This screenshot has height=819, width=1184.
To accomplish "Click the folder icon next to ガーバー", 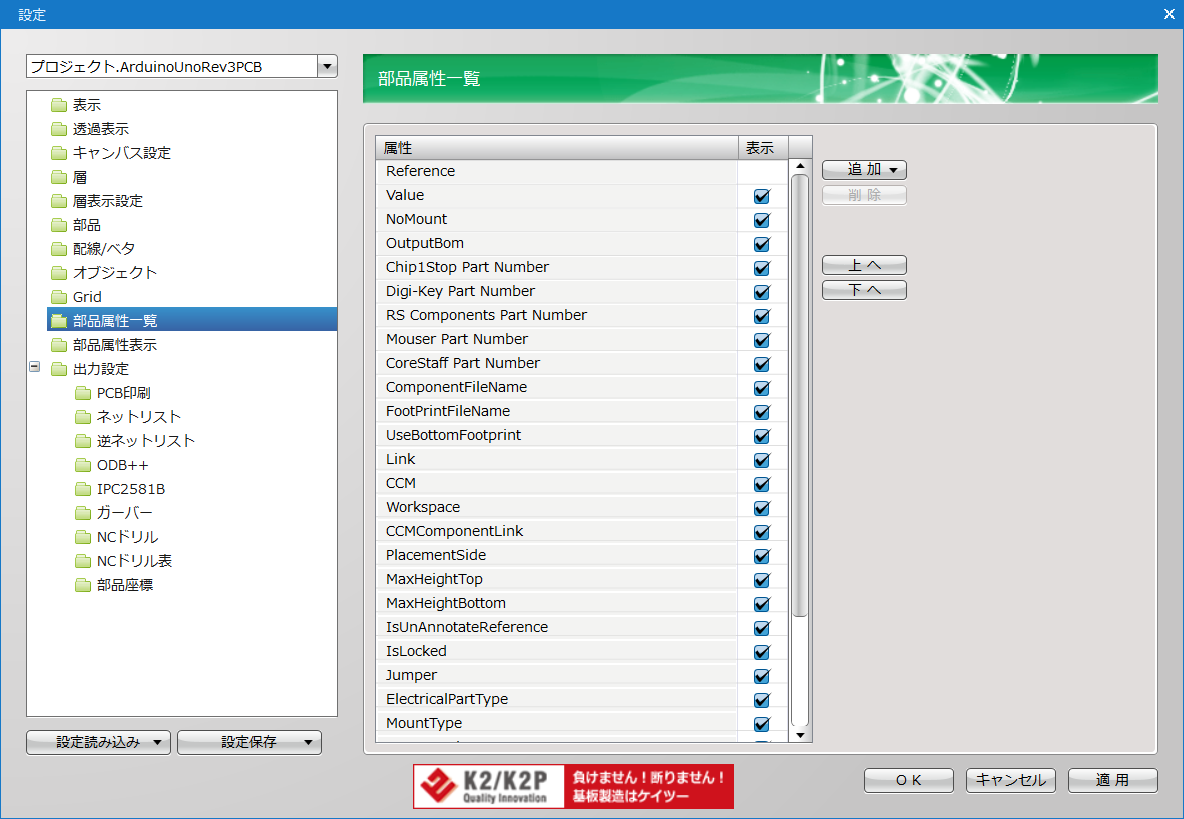I will 82,513.
